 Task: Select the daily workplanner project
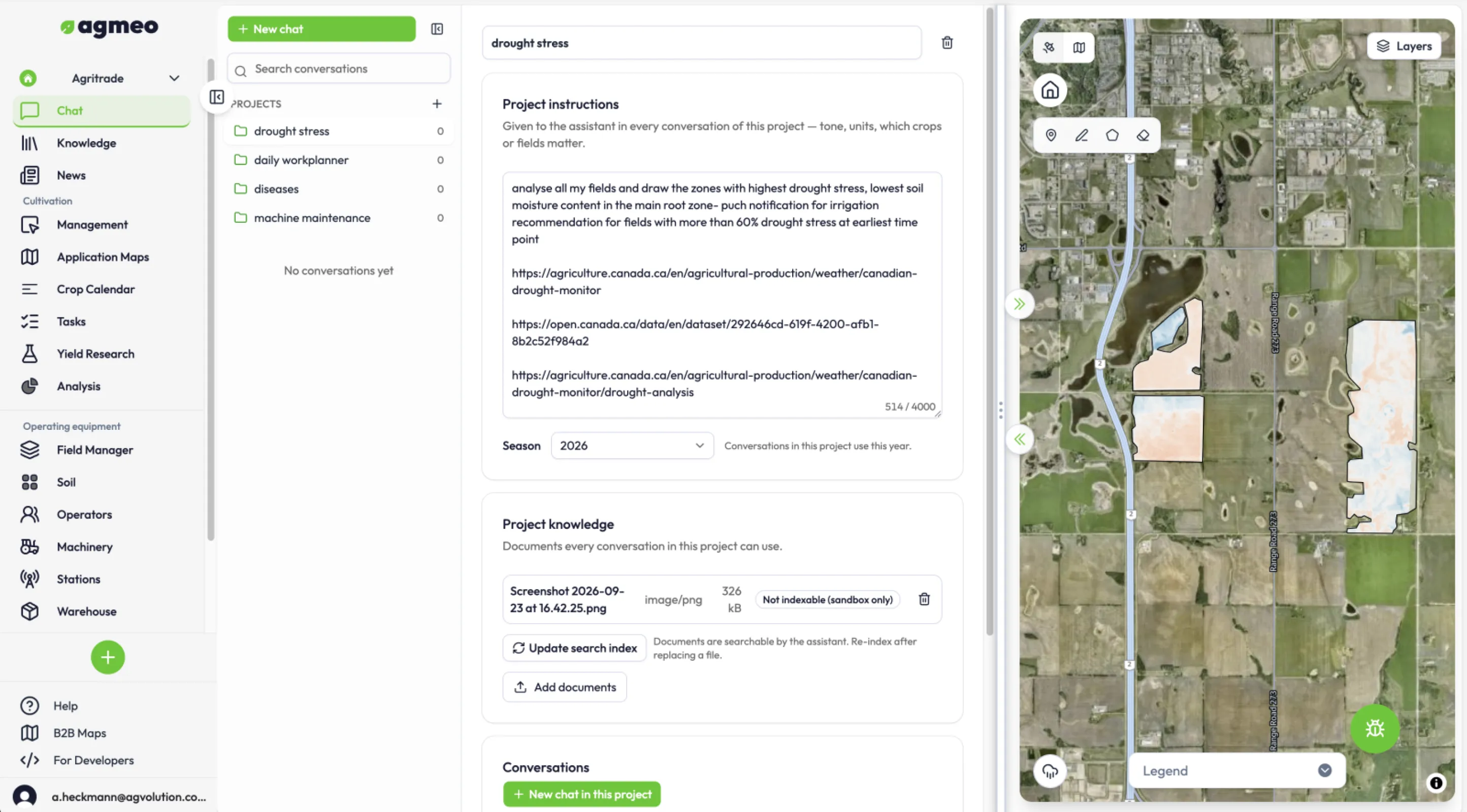point(339,160)
